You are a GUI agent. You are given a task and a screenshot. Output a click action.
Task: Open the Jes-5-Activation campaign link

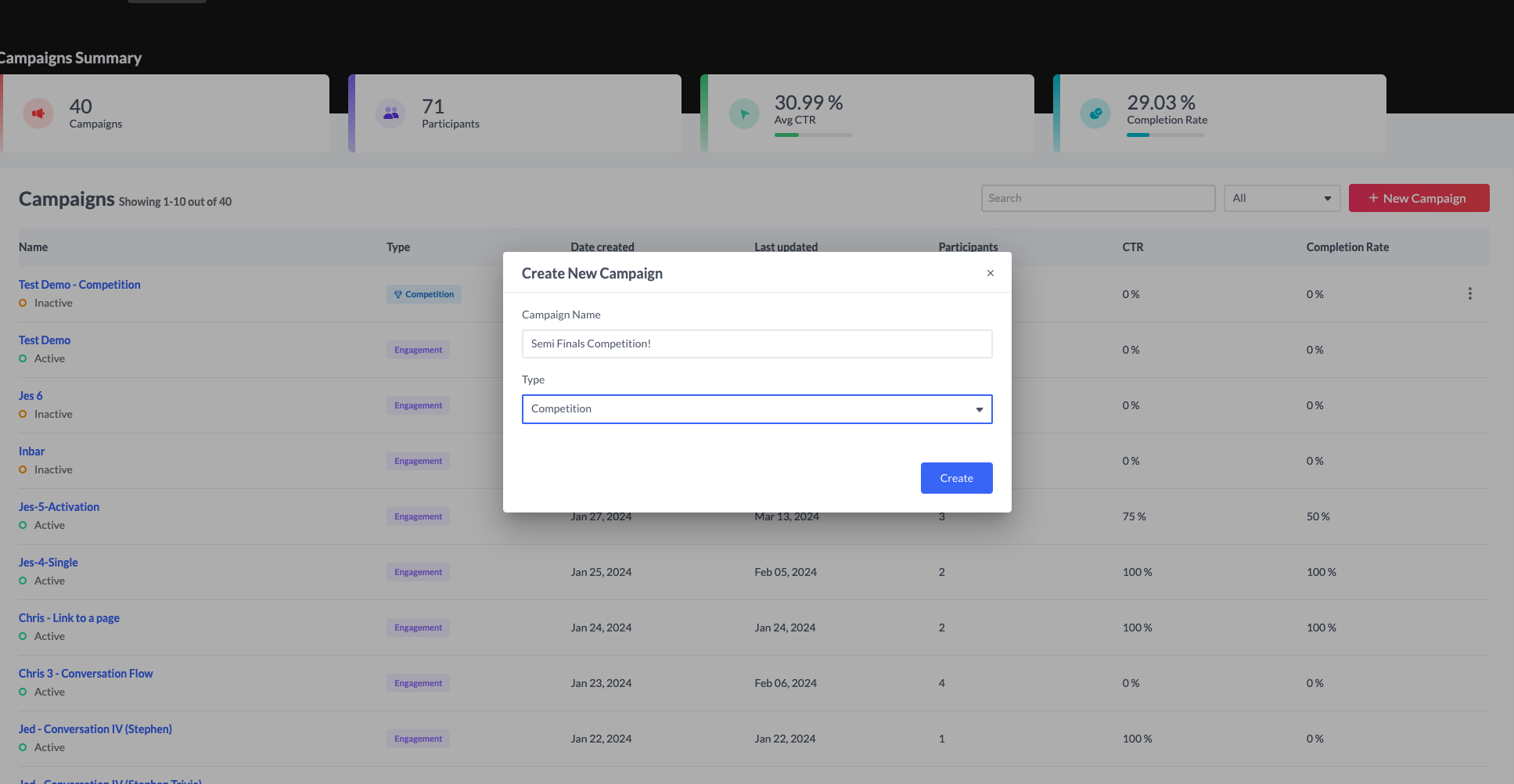[x=59, y=507]
